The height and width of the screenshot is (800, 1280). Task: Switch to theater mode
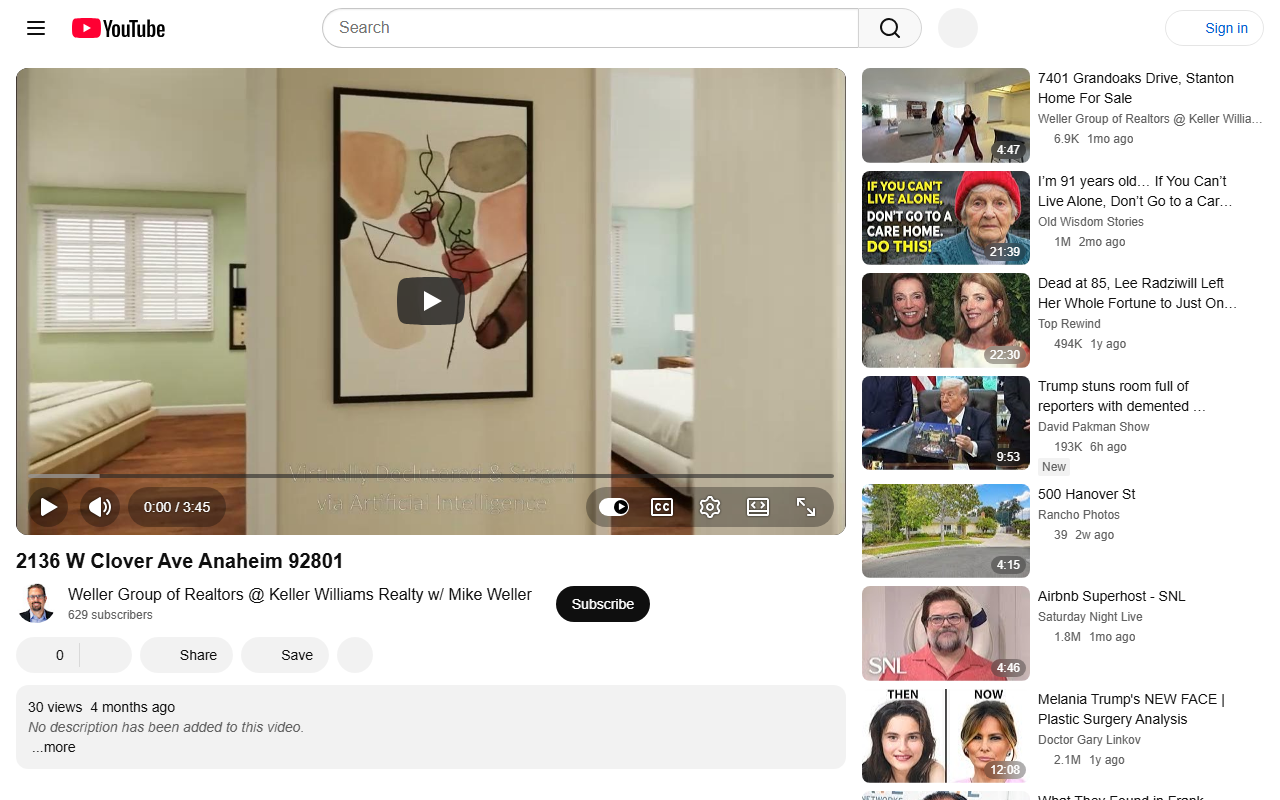click(x=758, y=507)
